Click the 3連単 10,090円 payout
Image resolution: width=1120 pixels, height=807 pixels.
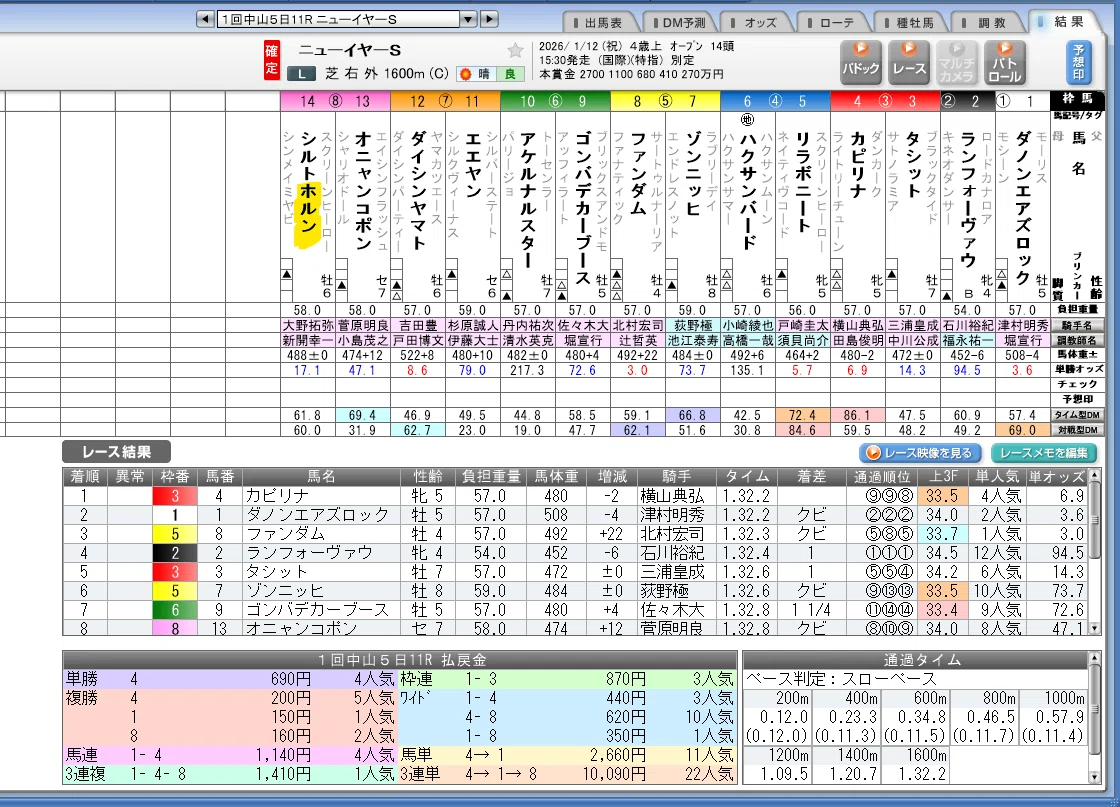(567, 774)
